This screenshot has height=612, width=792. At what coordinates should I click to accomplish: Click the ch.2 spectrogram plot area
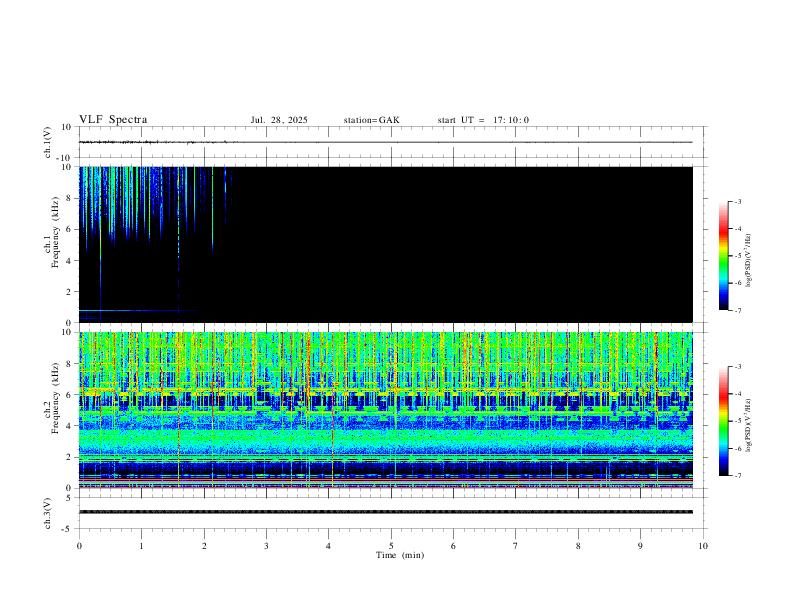pos(386,410)
